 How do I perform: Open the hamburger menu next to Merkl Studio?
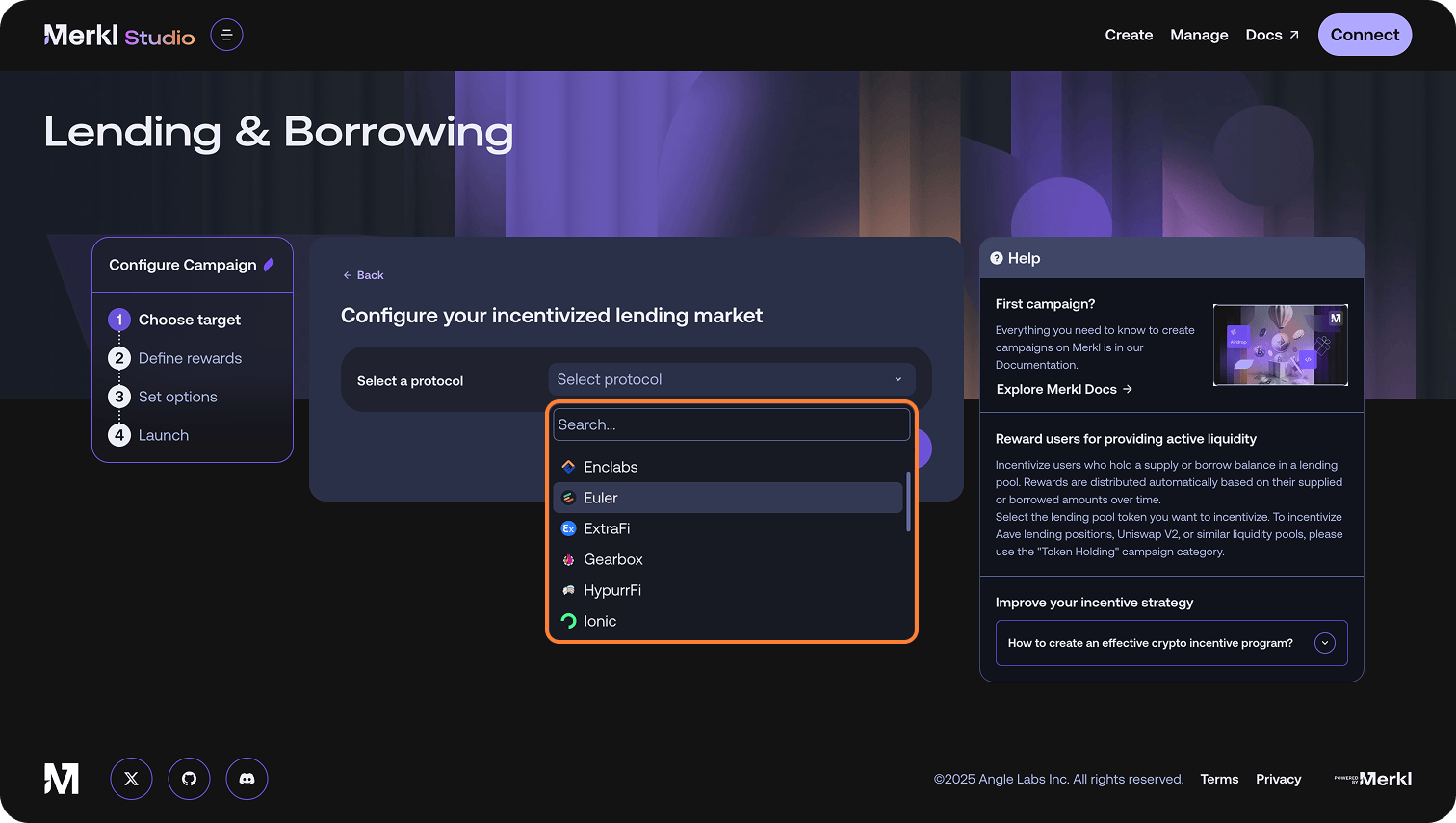point(226,35)
